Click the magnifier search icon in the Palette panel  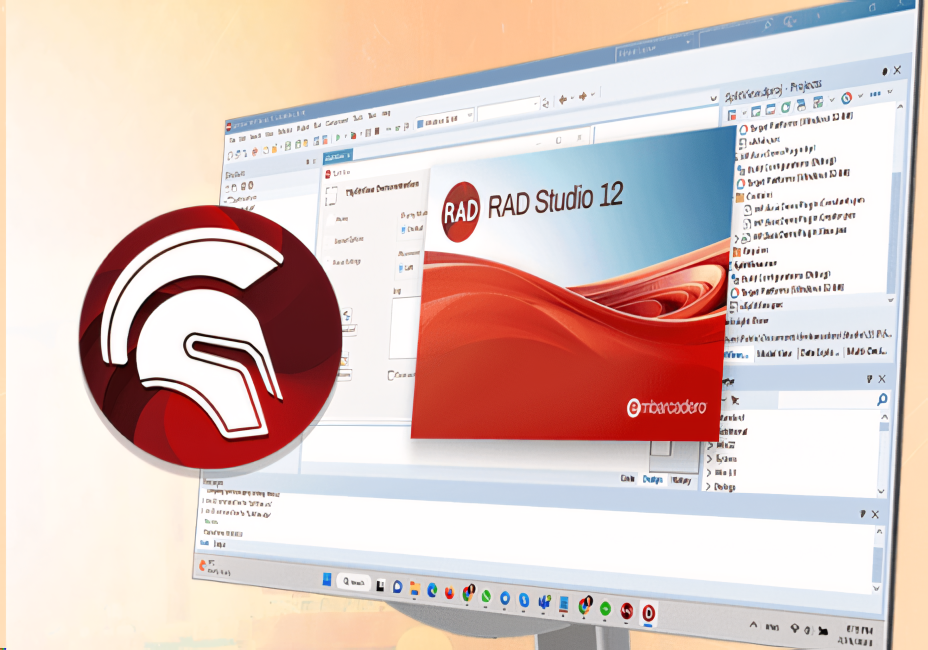[x=882, y=400]
